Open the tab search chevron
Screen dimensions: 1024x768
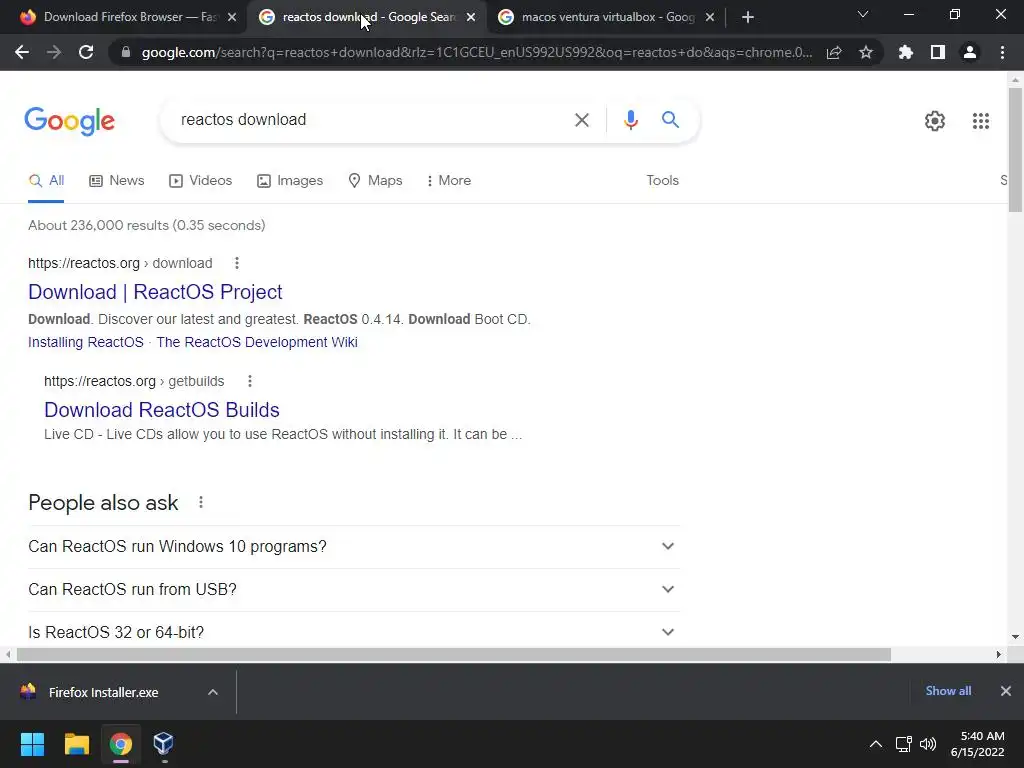click(x=863, y=14)
